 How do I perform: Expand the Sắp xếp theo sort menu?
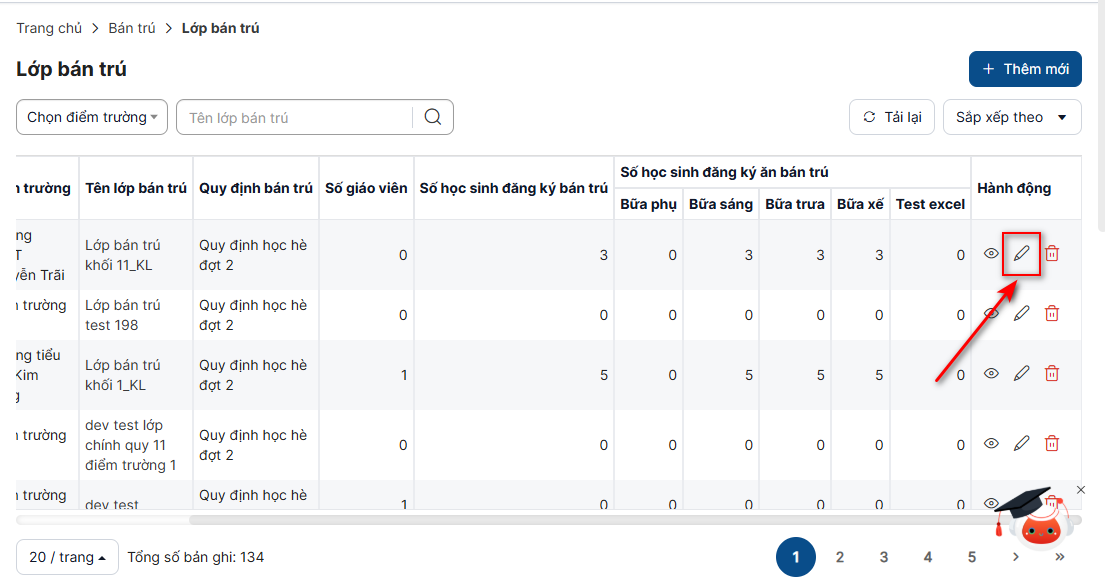[1011, 117]
